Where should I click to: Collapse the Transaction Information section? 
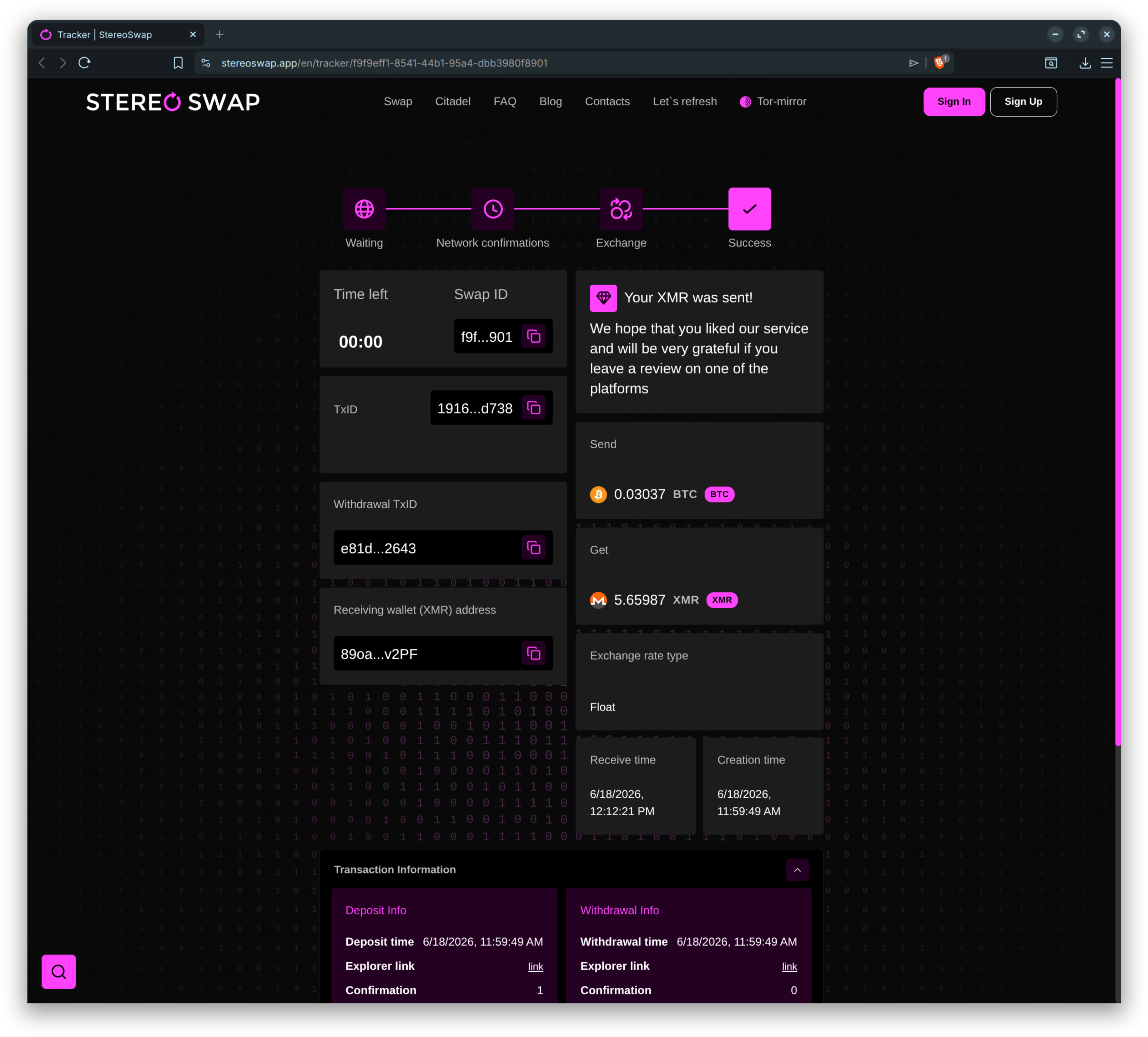(x=797, y=870)
